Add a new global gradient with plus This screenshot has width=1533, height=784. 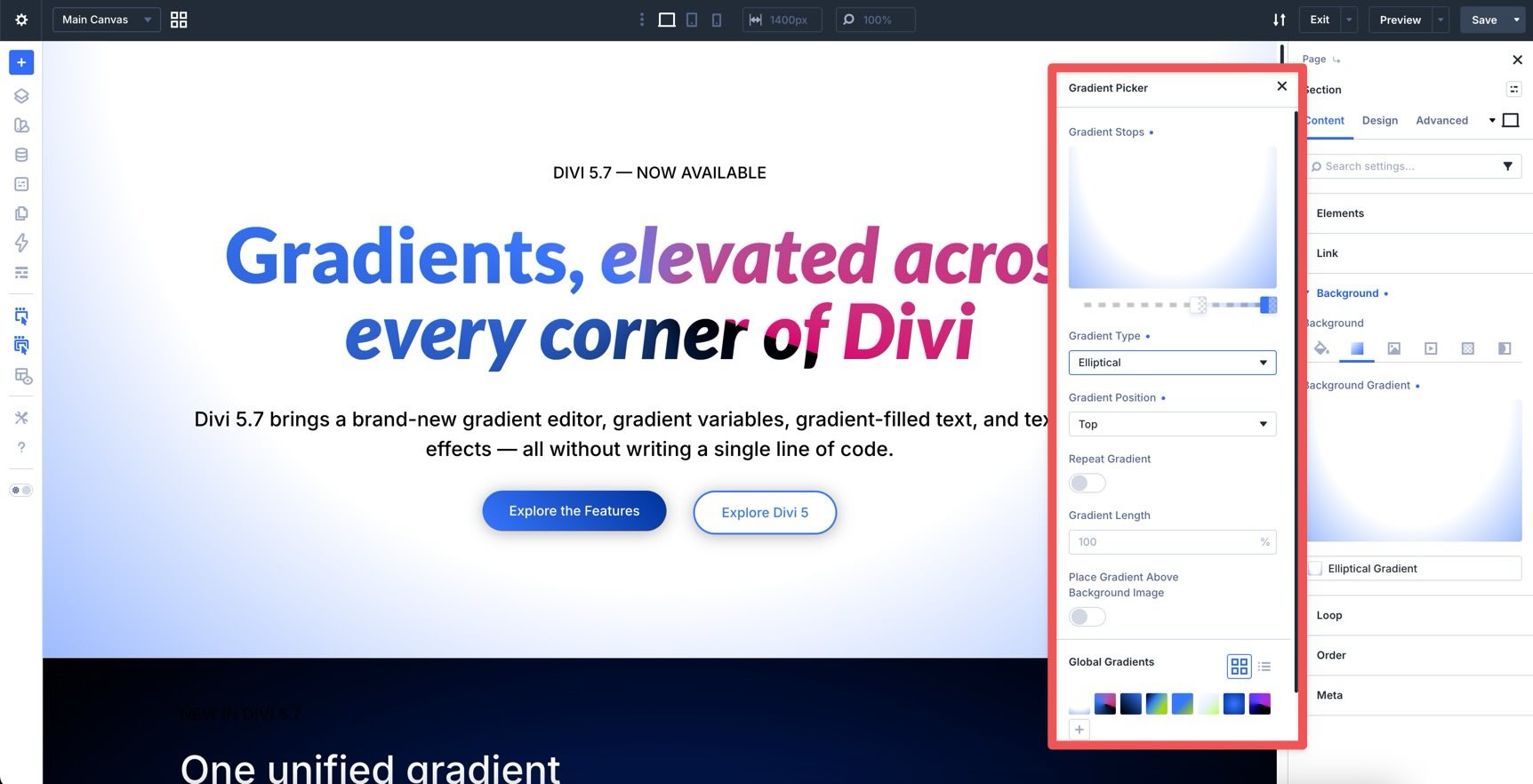pyautogui.click(x=1079, y=730)
